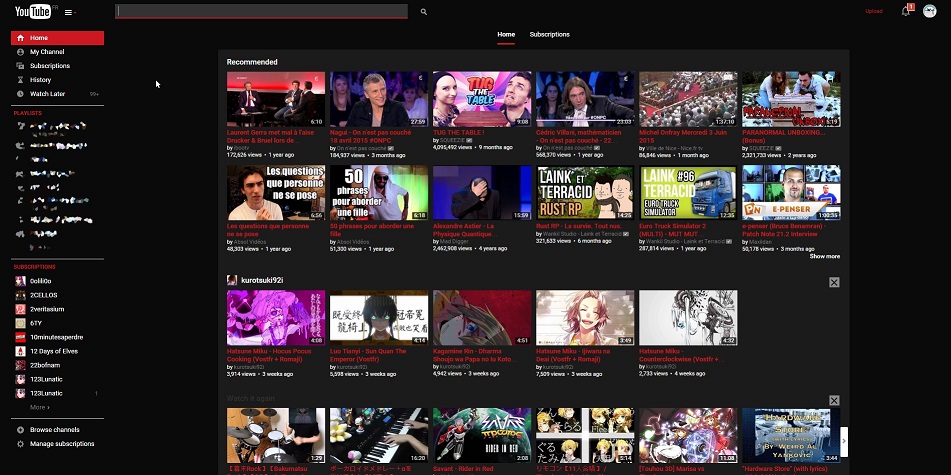The width and height of the screenshot is (951, 475).
Task: Click the Browse channels plus icon
Action: pos(21,430)
